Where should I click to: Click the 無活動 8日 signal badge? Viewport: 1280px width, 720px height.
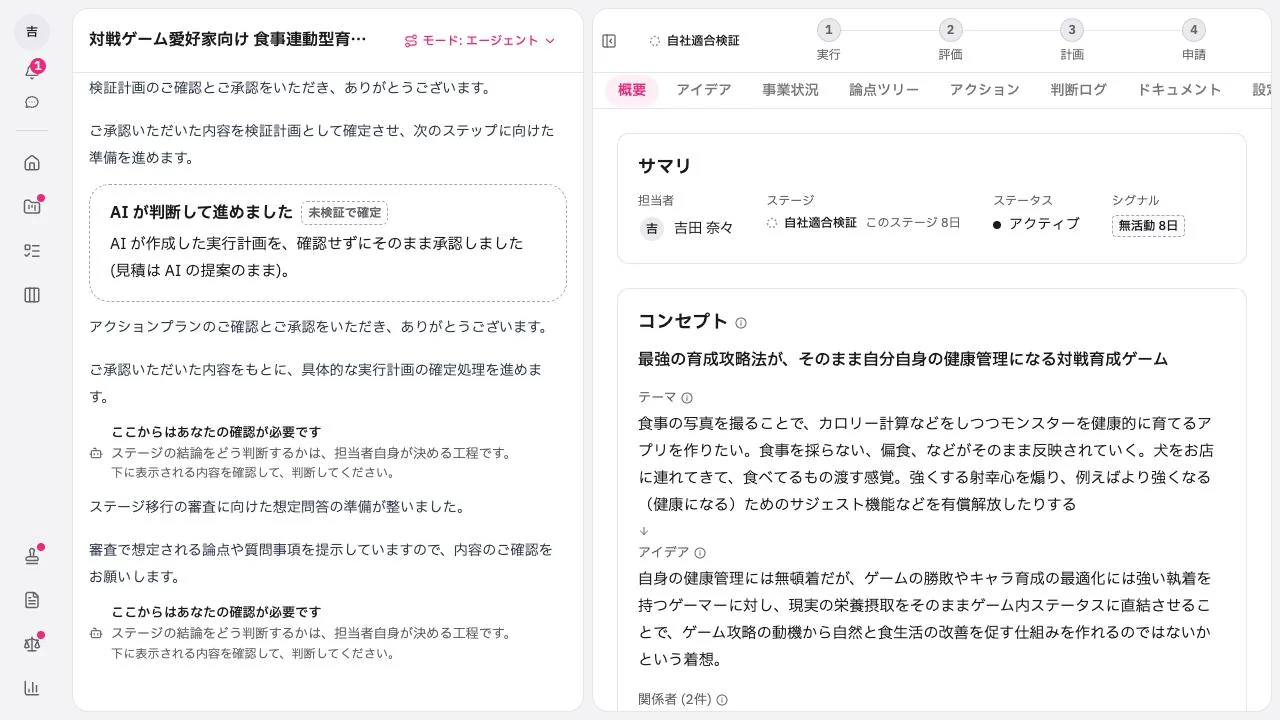[x=1148, y=226]
